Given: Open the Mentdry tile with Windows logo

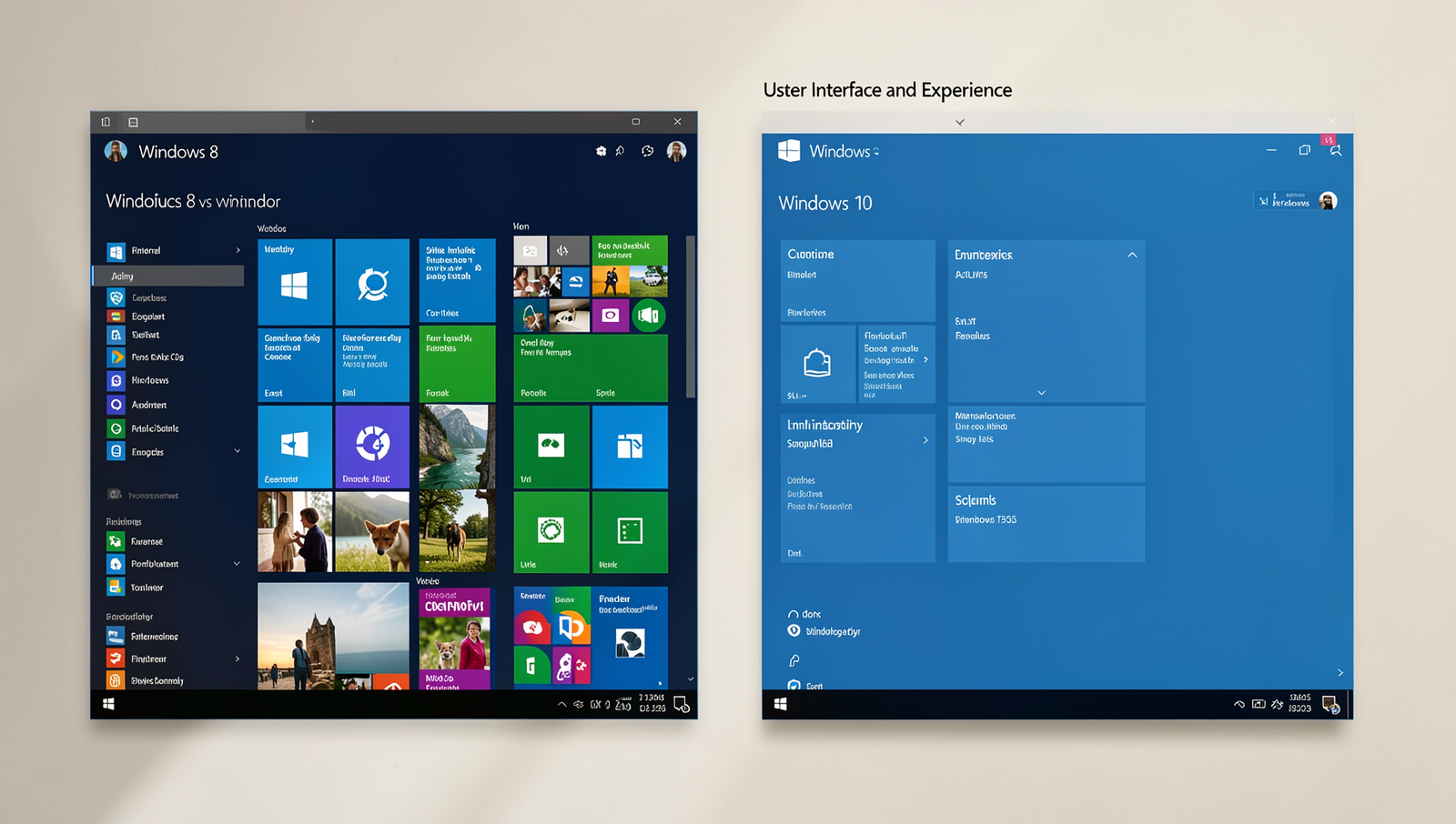Looking at the screenshot, I should click(x=294, y=282).
